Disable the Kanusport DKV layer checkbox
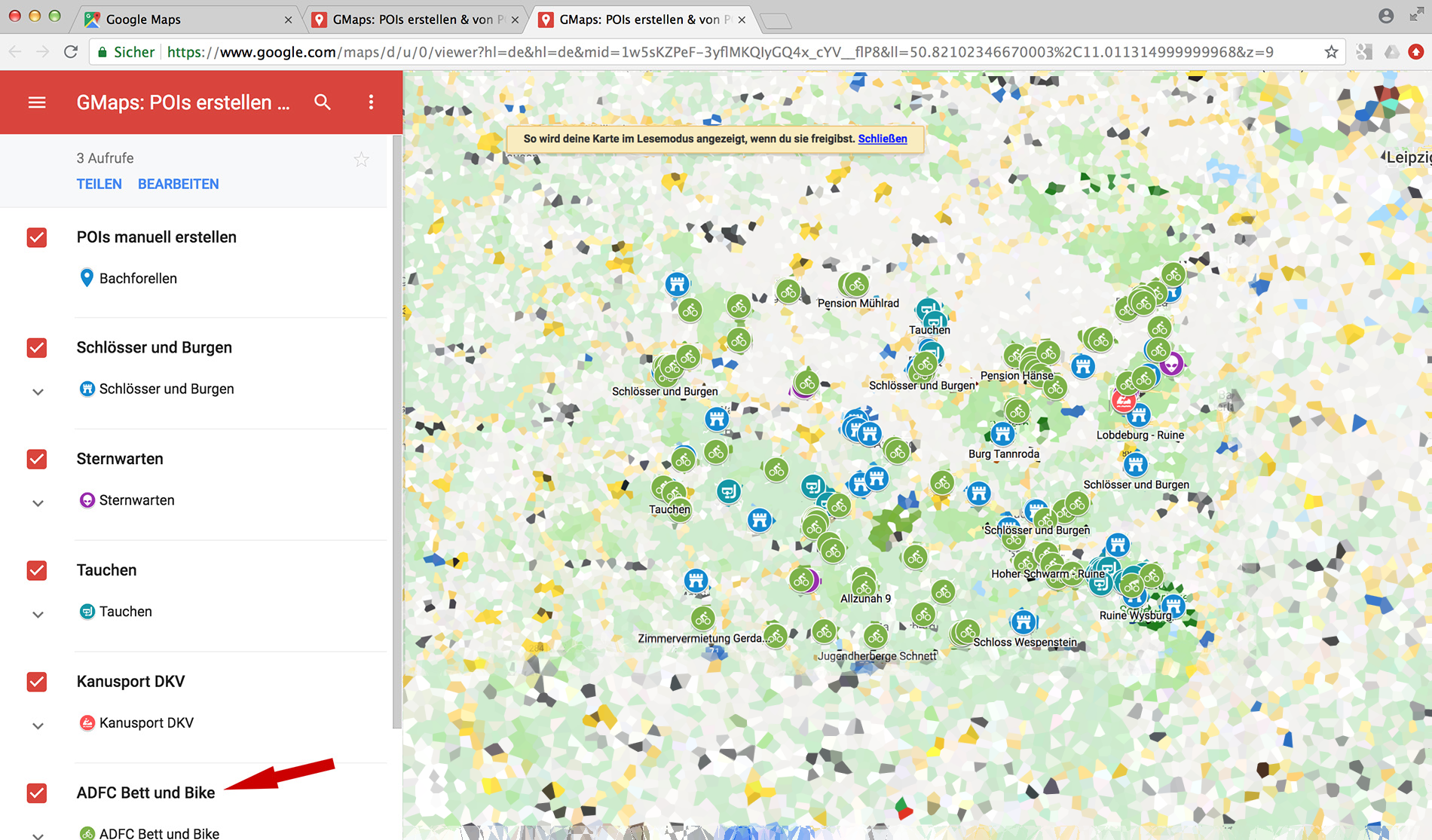Viewport: 1432px width, 840px height. coord(37,682)
